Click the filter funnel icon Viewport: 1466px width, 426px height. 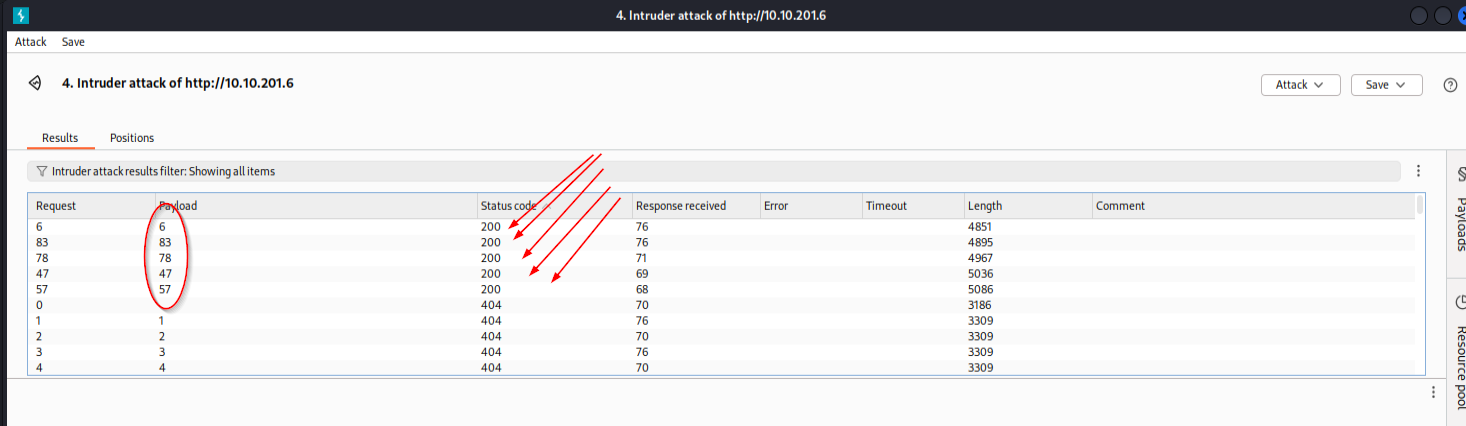coord(41,171)
